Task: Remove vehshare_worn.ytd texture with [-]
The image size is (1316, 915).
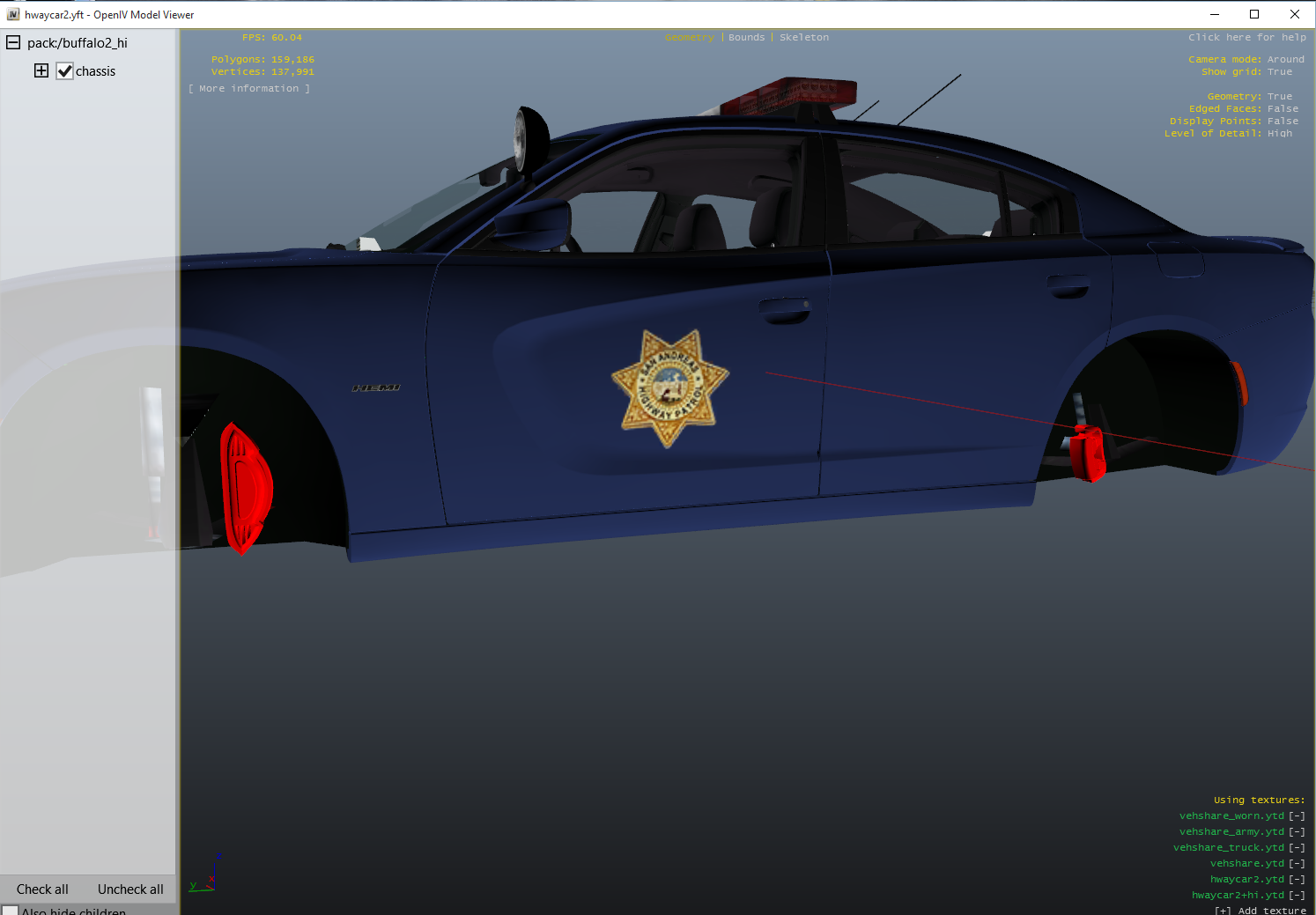Action: pos(1297,815)
